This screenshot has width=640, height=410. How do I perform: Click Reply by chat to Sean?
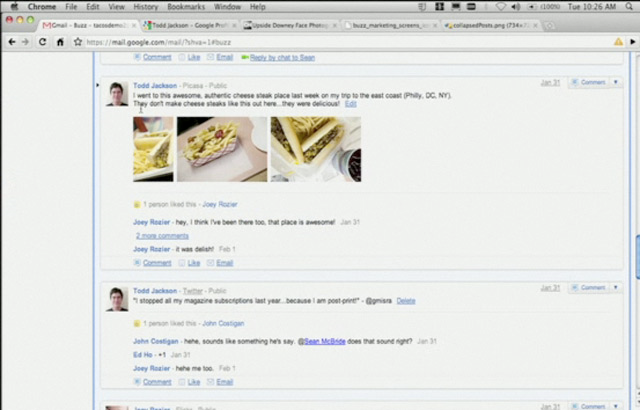point(282,58)
